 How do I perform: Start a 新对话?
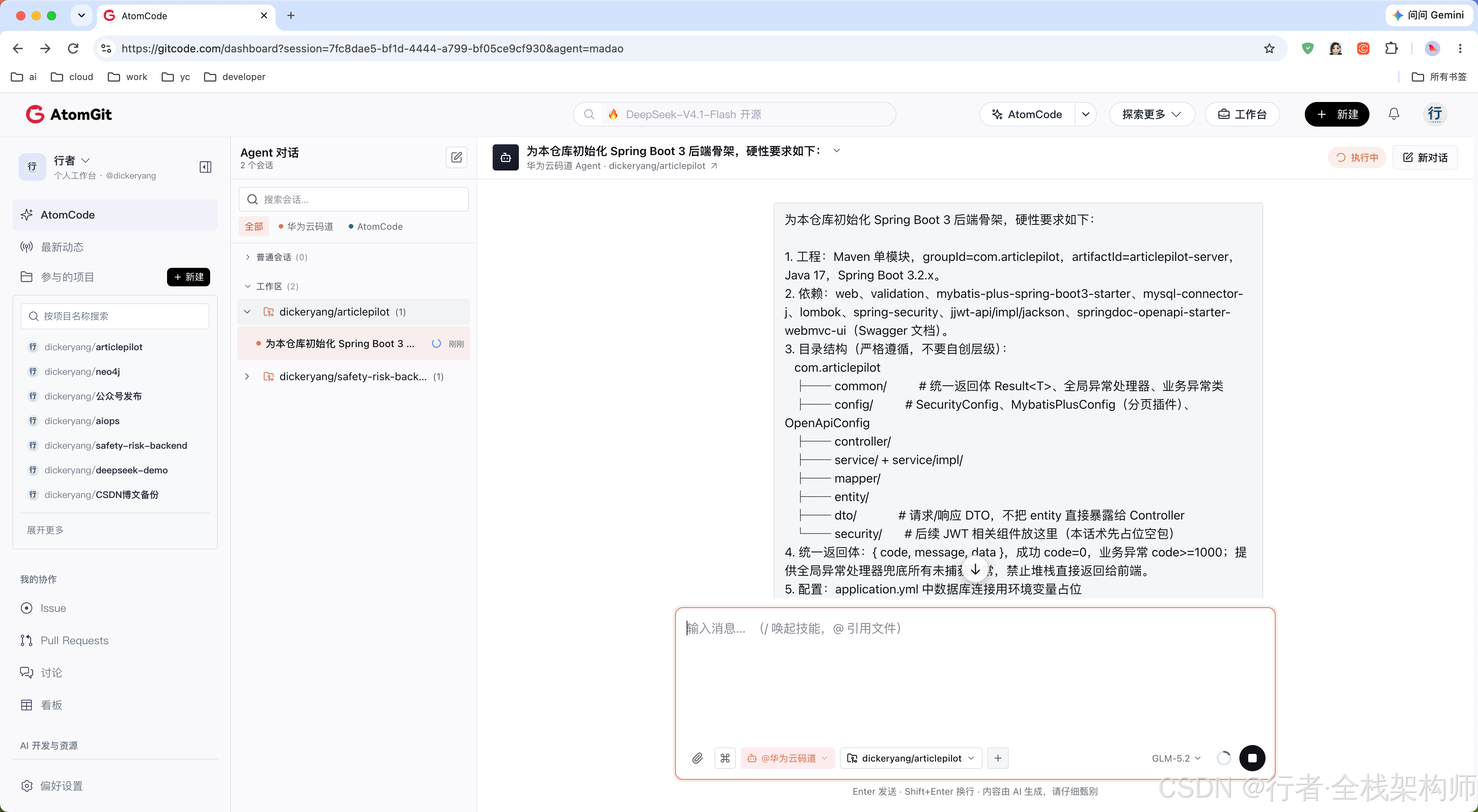(x=1424, y=157)
